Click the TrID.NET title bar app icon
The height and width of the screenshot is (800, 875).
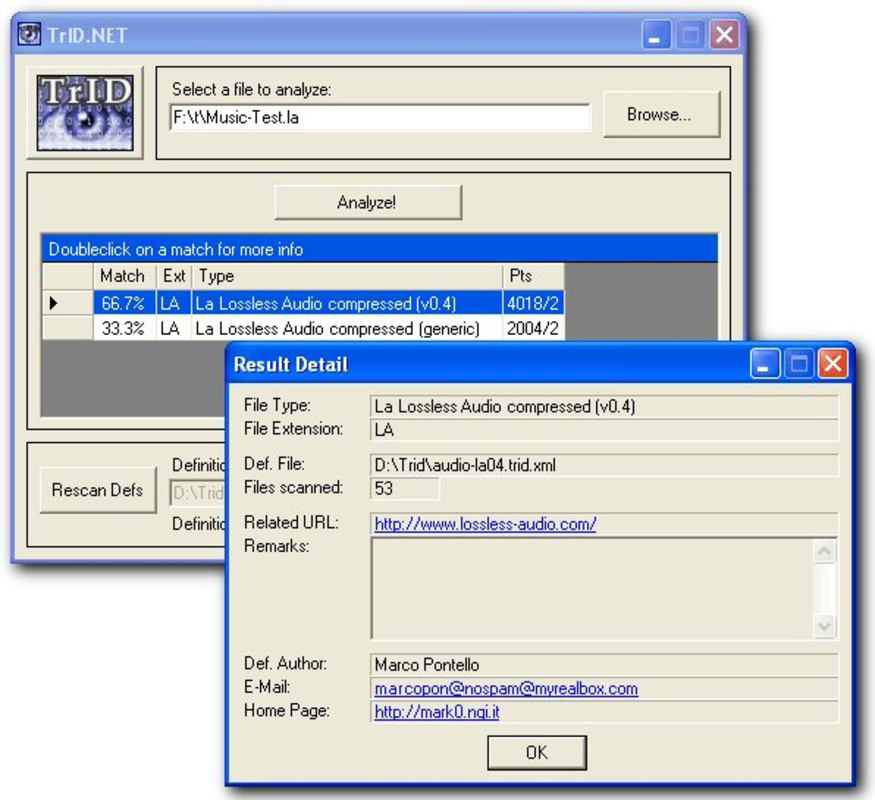(x=28, y=34)
